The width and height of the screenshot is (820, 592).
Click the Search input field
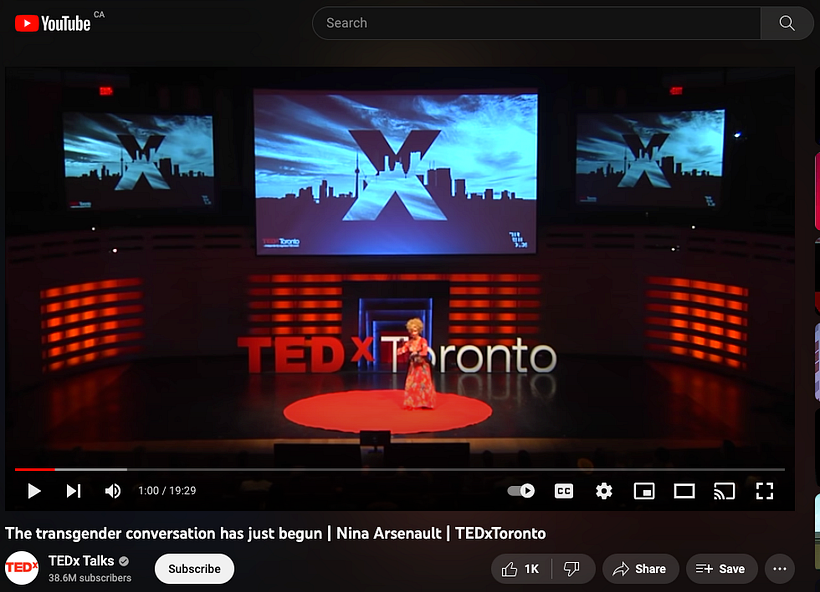pos(537,23)
